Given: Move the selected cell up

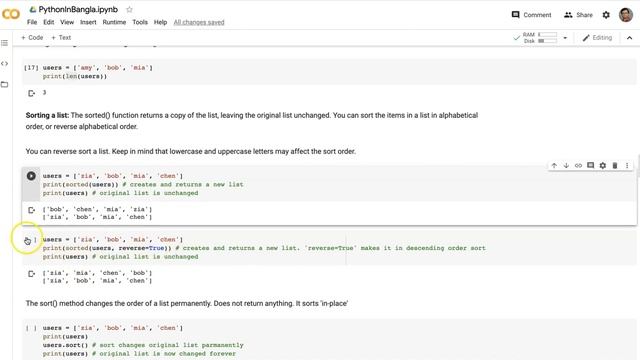Looking at the screenshot, I should click(554, 165).
